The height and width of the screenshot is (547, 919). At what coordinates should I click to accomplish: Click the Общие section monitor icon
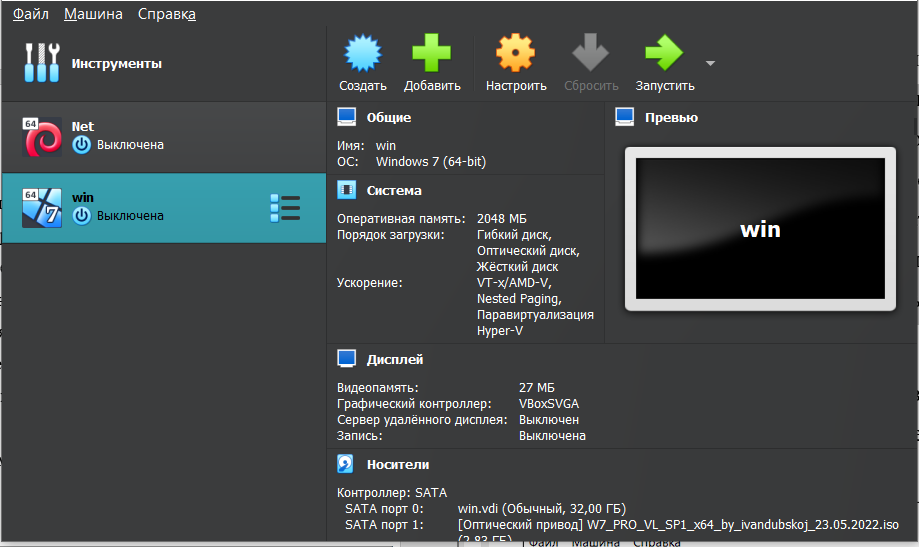click(346, 117)
